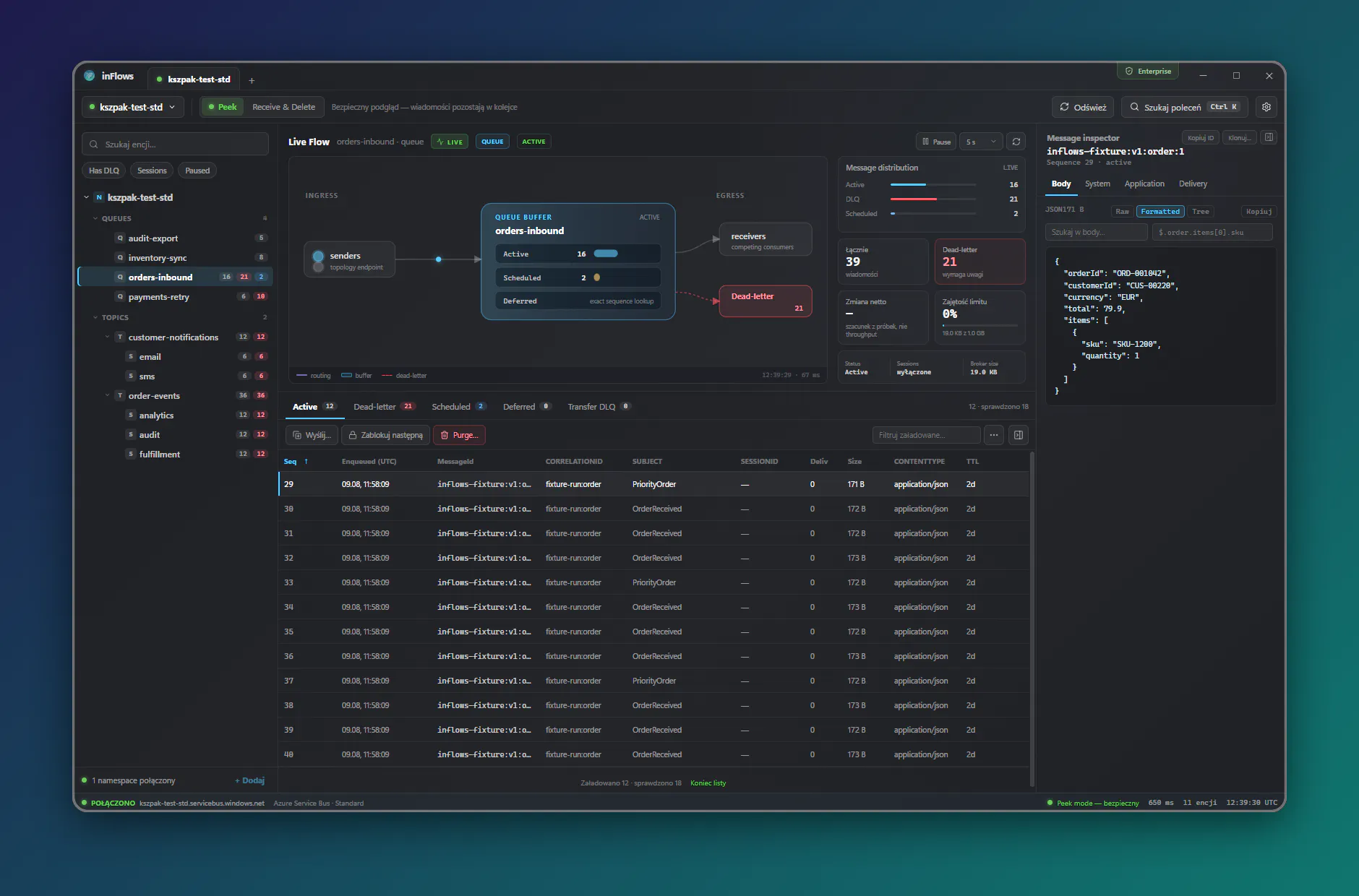Switch to Receive & Delete mode
Viewport: 1359px width, 896px height.
coord(283,107)
